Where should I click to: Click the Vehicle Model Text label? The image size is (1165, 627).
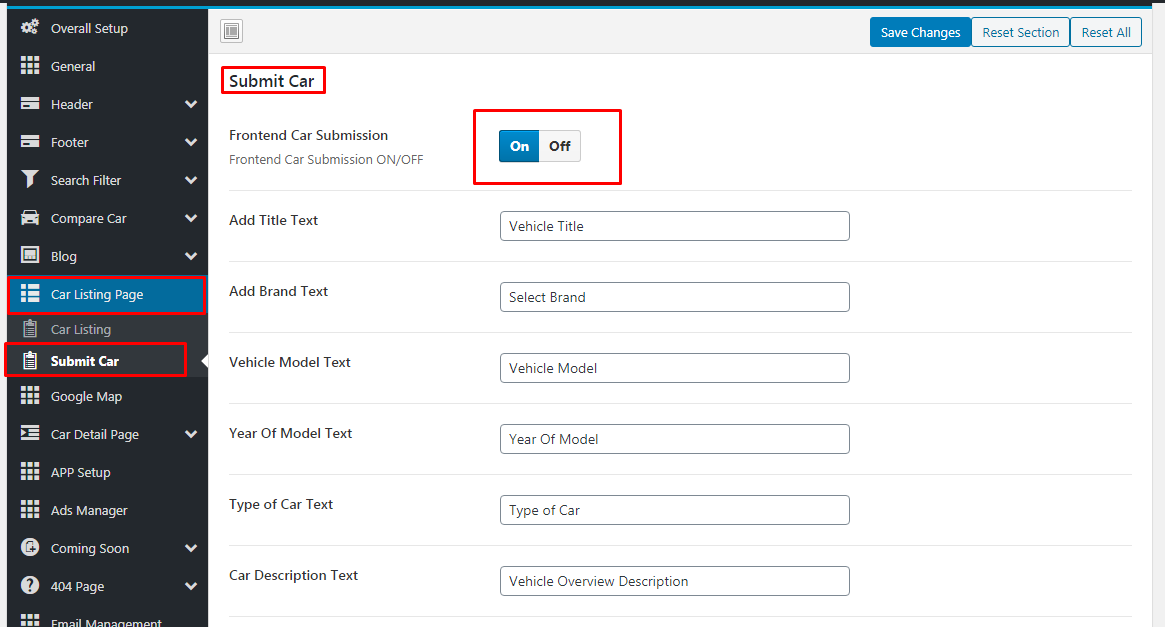290,362
